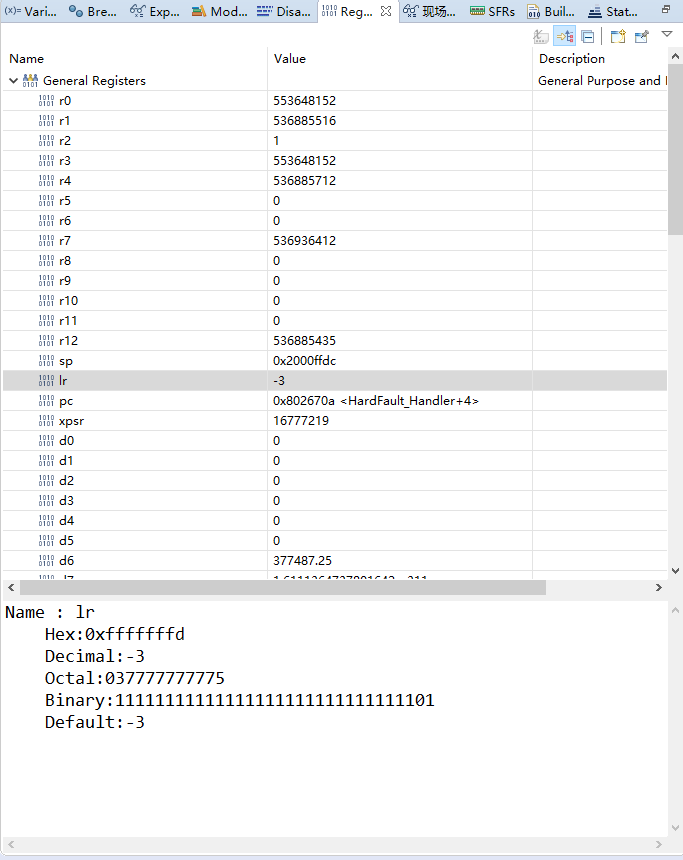
Task: Select the lr register row
Action: (150, 380)
